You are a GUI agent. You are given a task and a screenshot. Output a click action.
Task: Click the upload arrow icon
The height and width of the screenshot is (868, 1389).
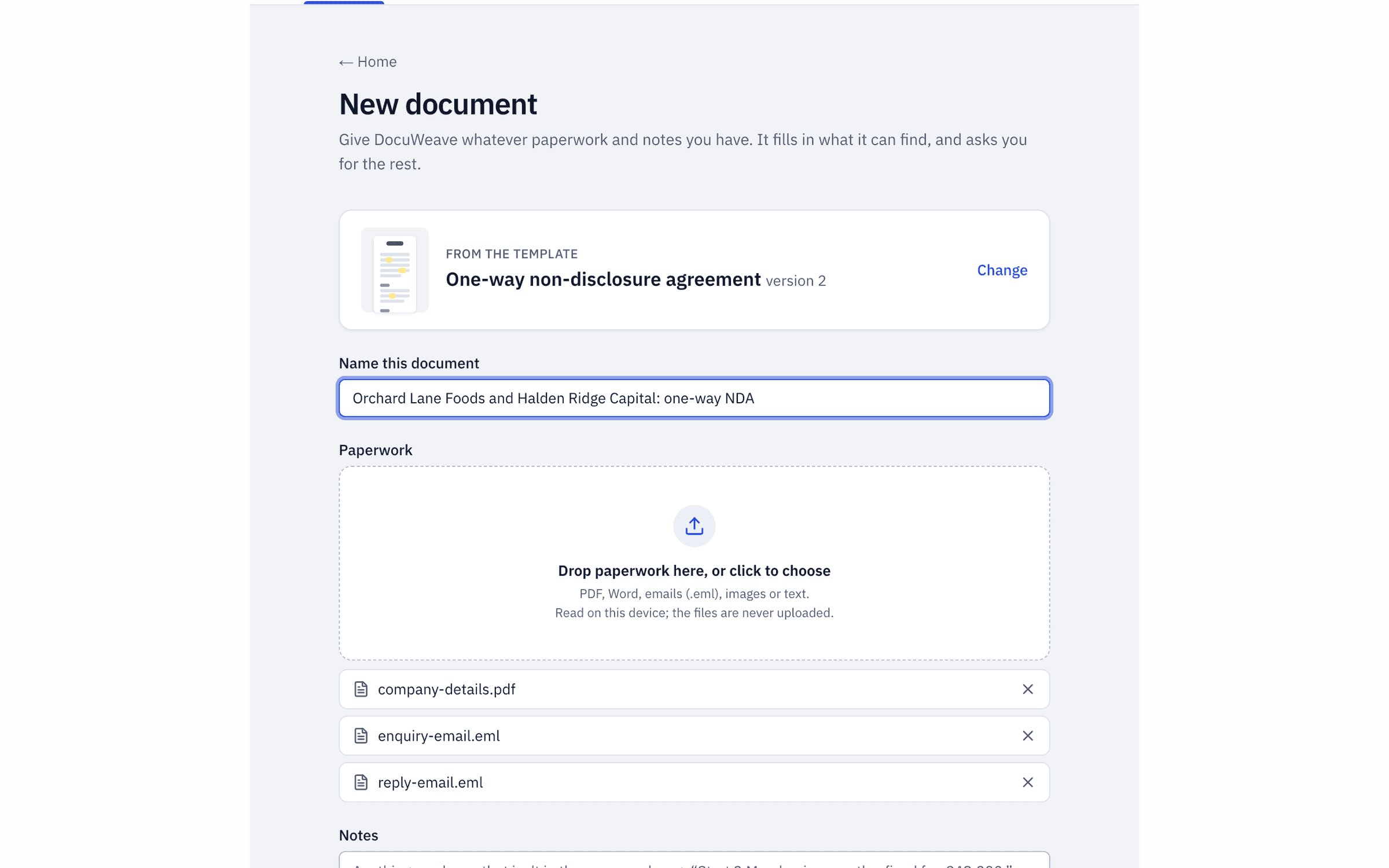[x=694, y=526]
